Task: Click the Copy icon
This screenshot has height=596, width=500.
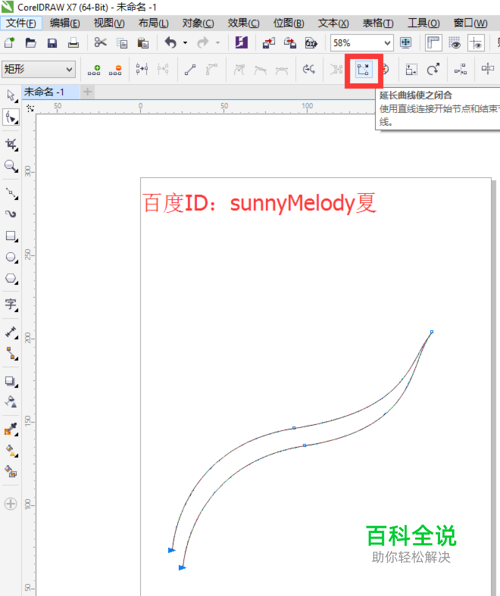Action: 122,43
